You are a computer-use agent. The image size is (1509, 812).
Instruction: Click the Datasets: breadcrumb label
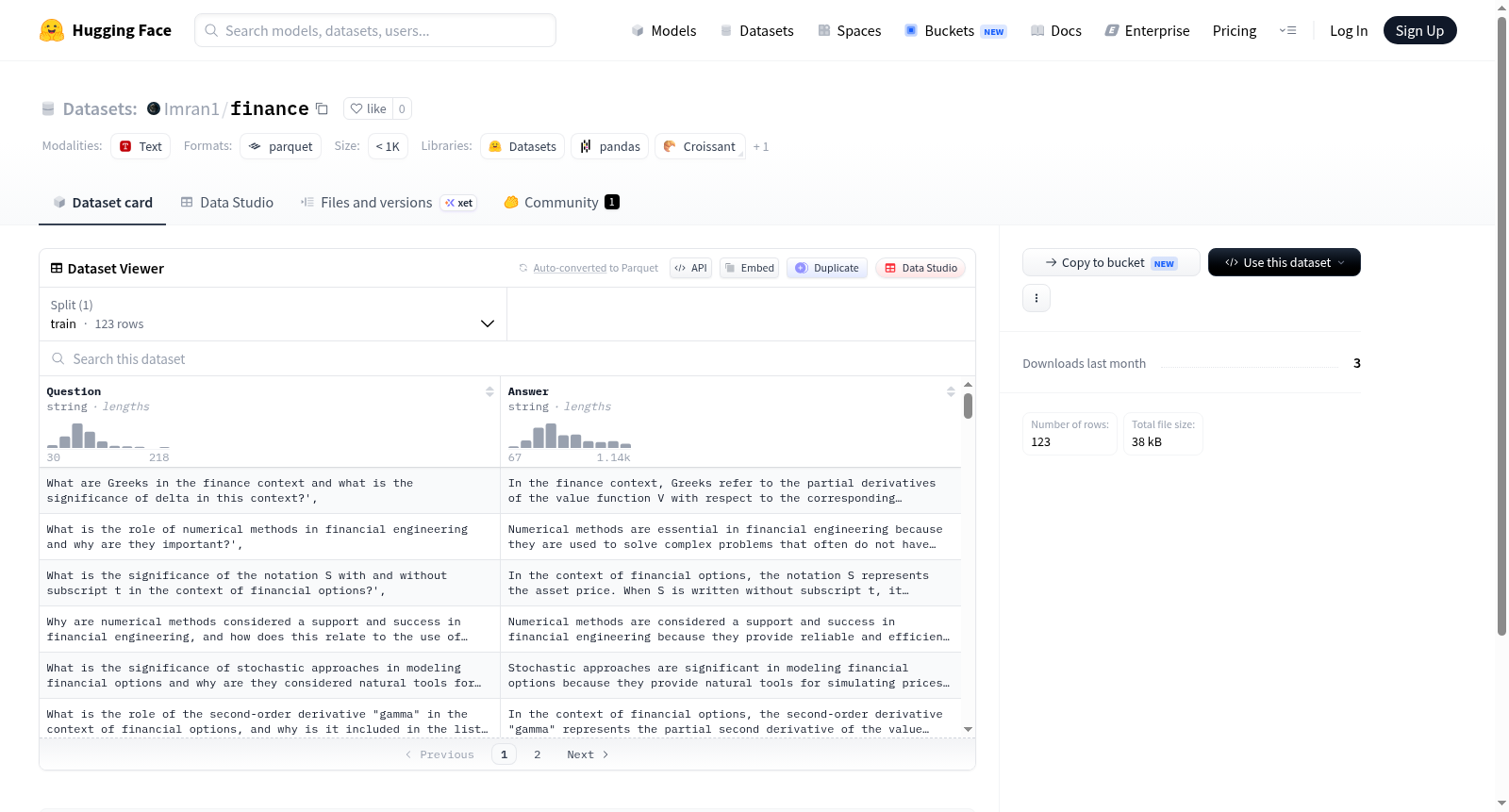pos(100,108)
